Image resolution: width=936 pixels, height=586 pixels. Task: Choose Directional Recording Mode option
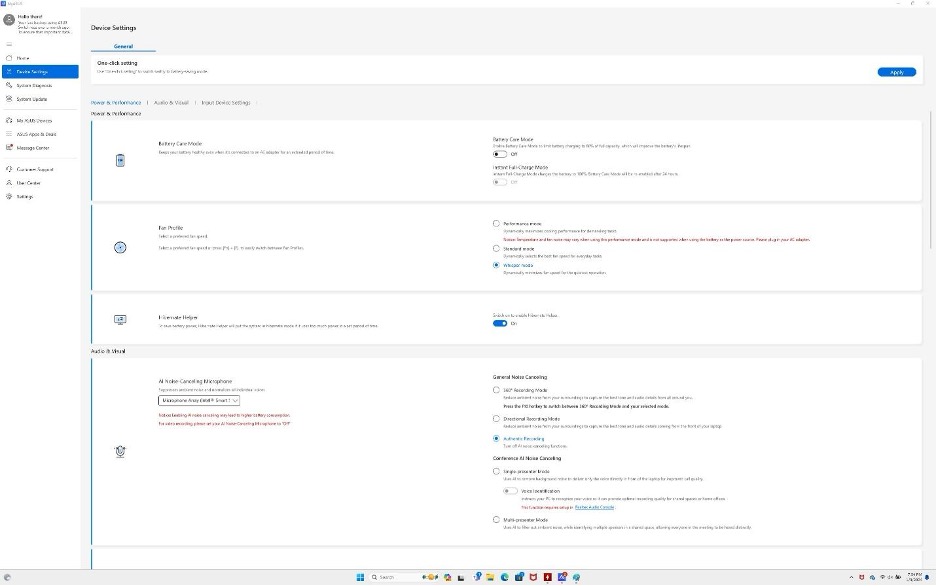497,418
